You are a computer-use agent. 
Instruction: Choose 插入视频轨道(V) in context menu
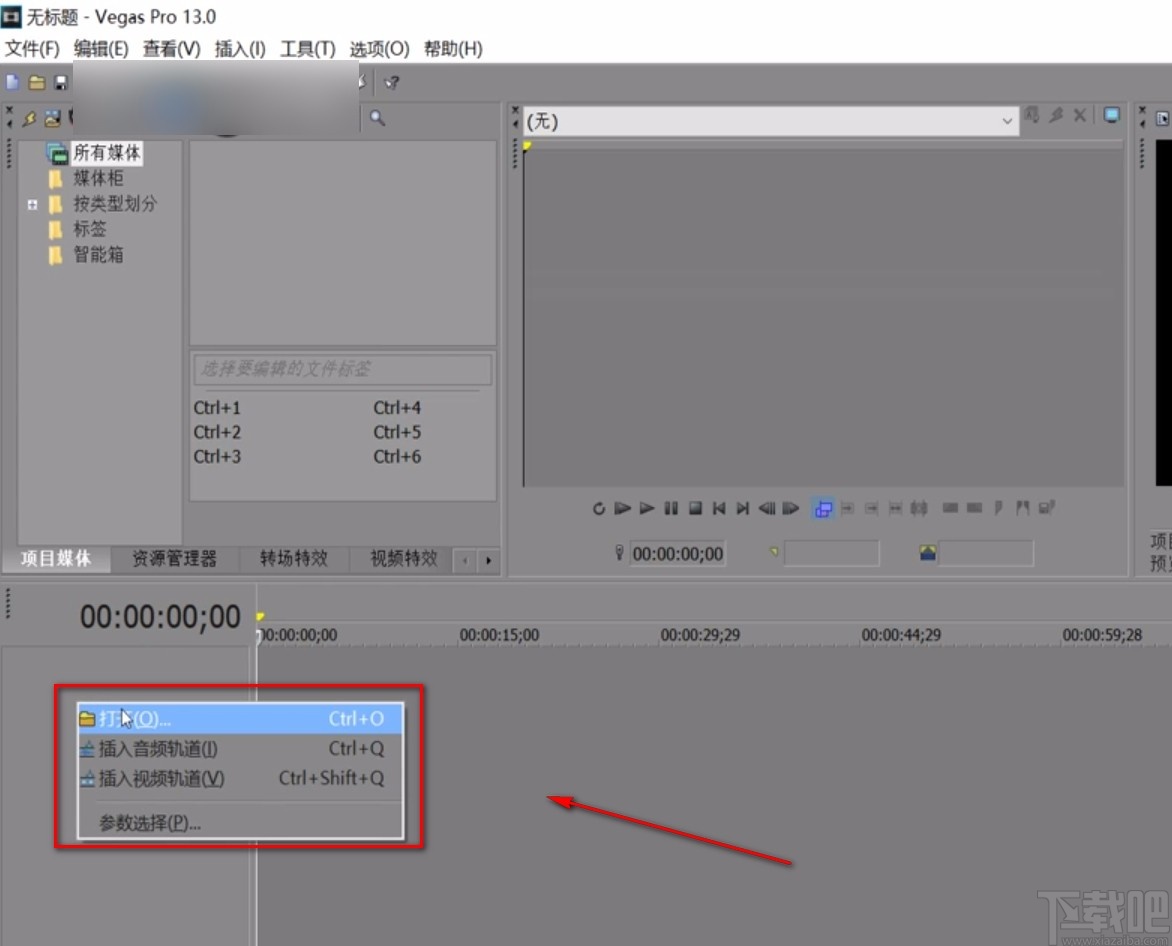point(241,779)
